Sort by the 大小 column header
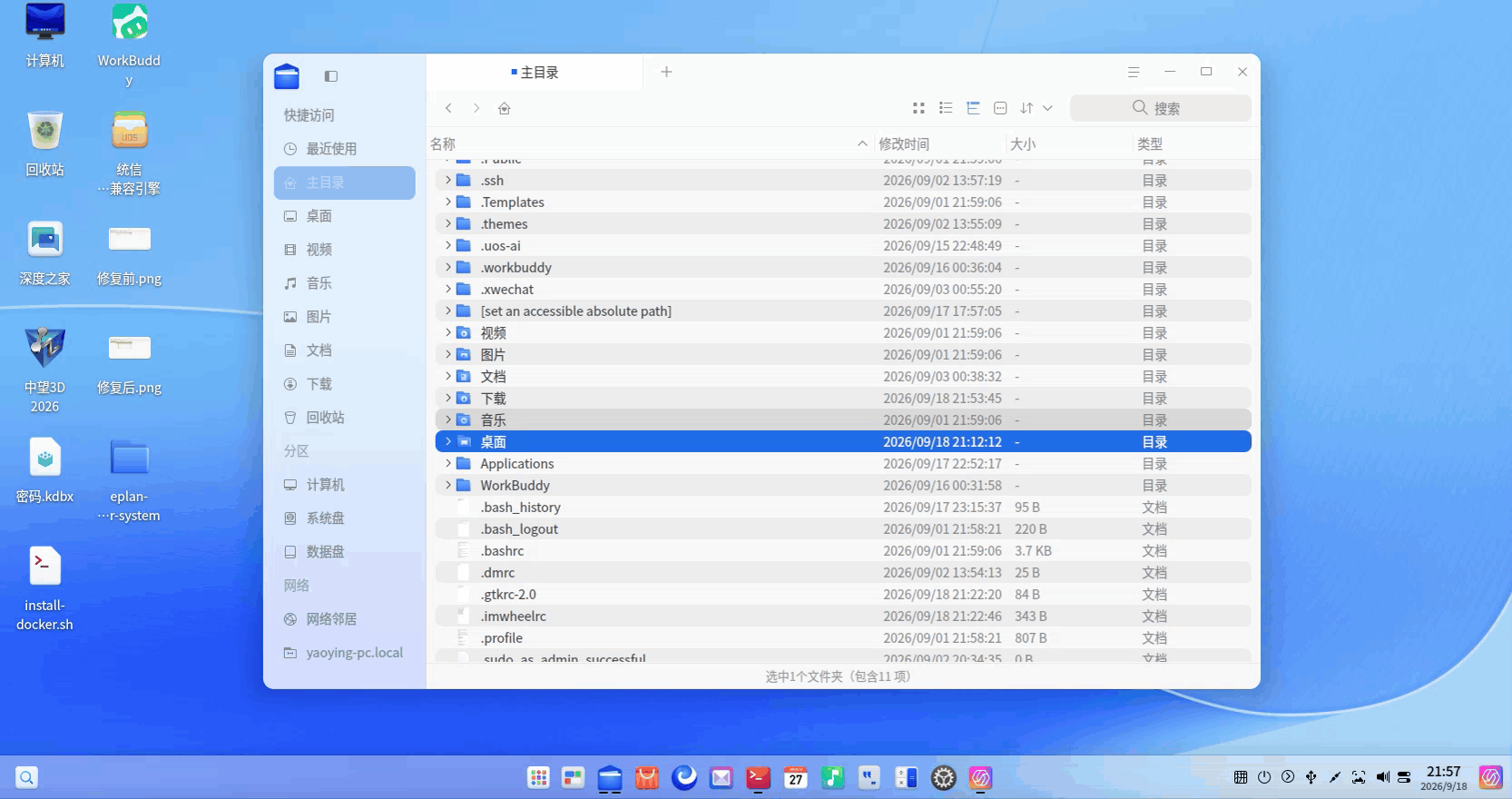This screenshot has height=799, width=1512. point(1069,143)
